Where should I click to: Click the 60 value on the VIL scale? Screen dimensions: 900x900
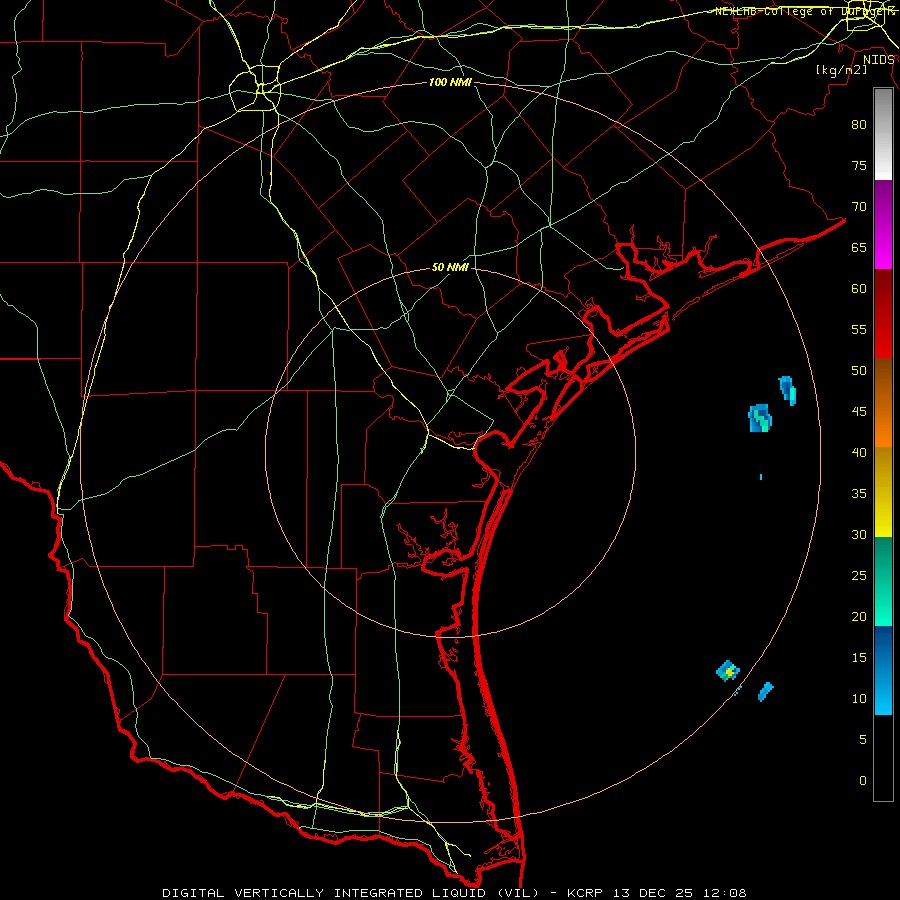pyautogui.click(x=859, y=289)
